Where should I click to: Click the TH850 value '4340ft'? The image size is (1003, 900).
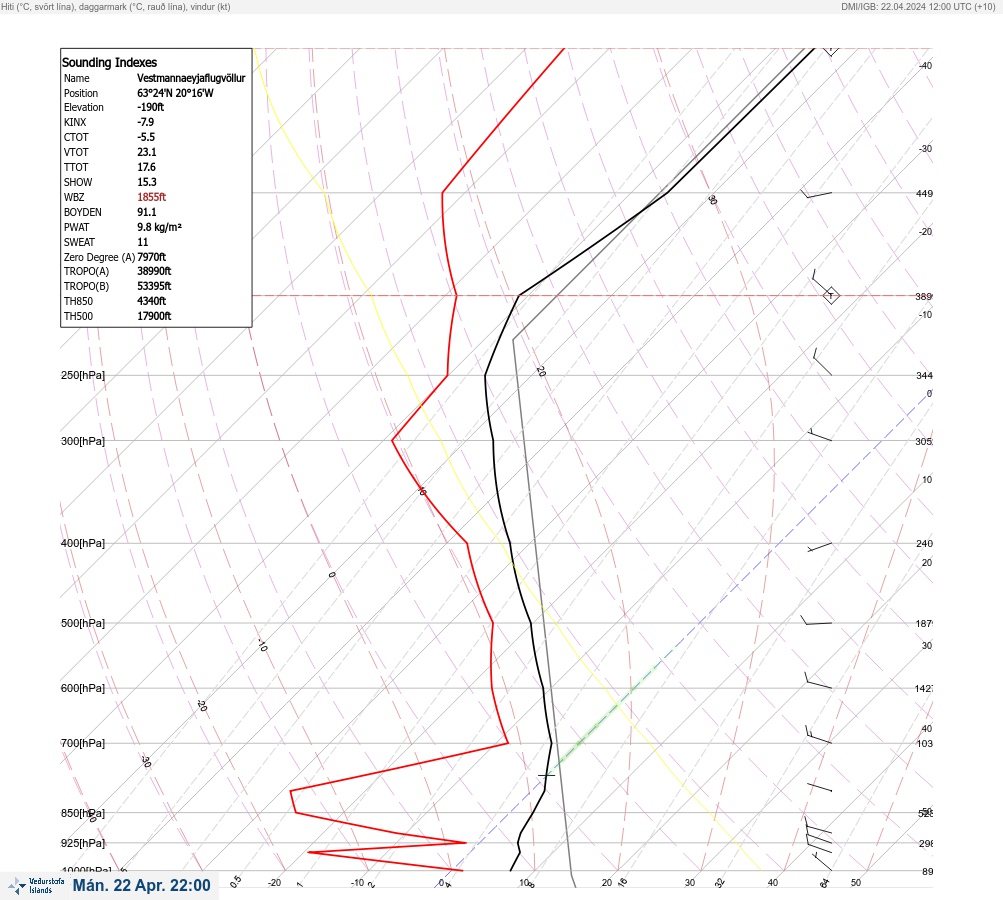coord(152,301)
